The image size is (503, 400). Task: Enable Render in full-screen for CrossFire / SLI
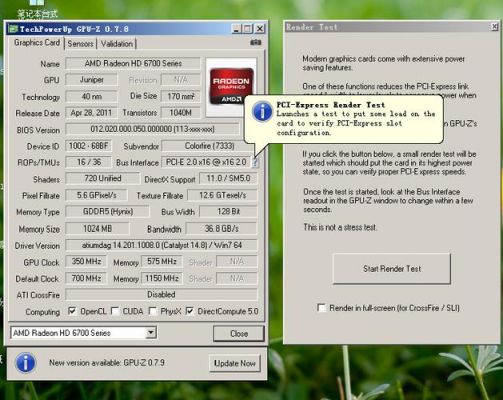click(321, 307)
